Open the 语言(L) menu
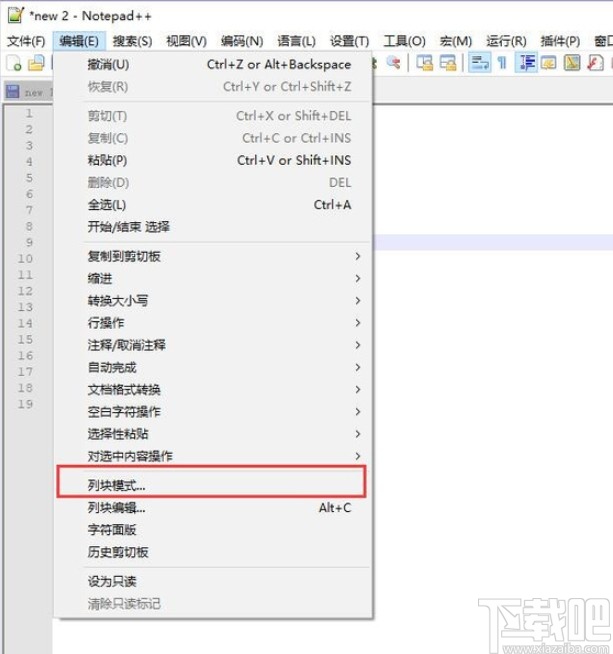 pyautogui.click(x=296, y=41)
